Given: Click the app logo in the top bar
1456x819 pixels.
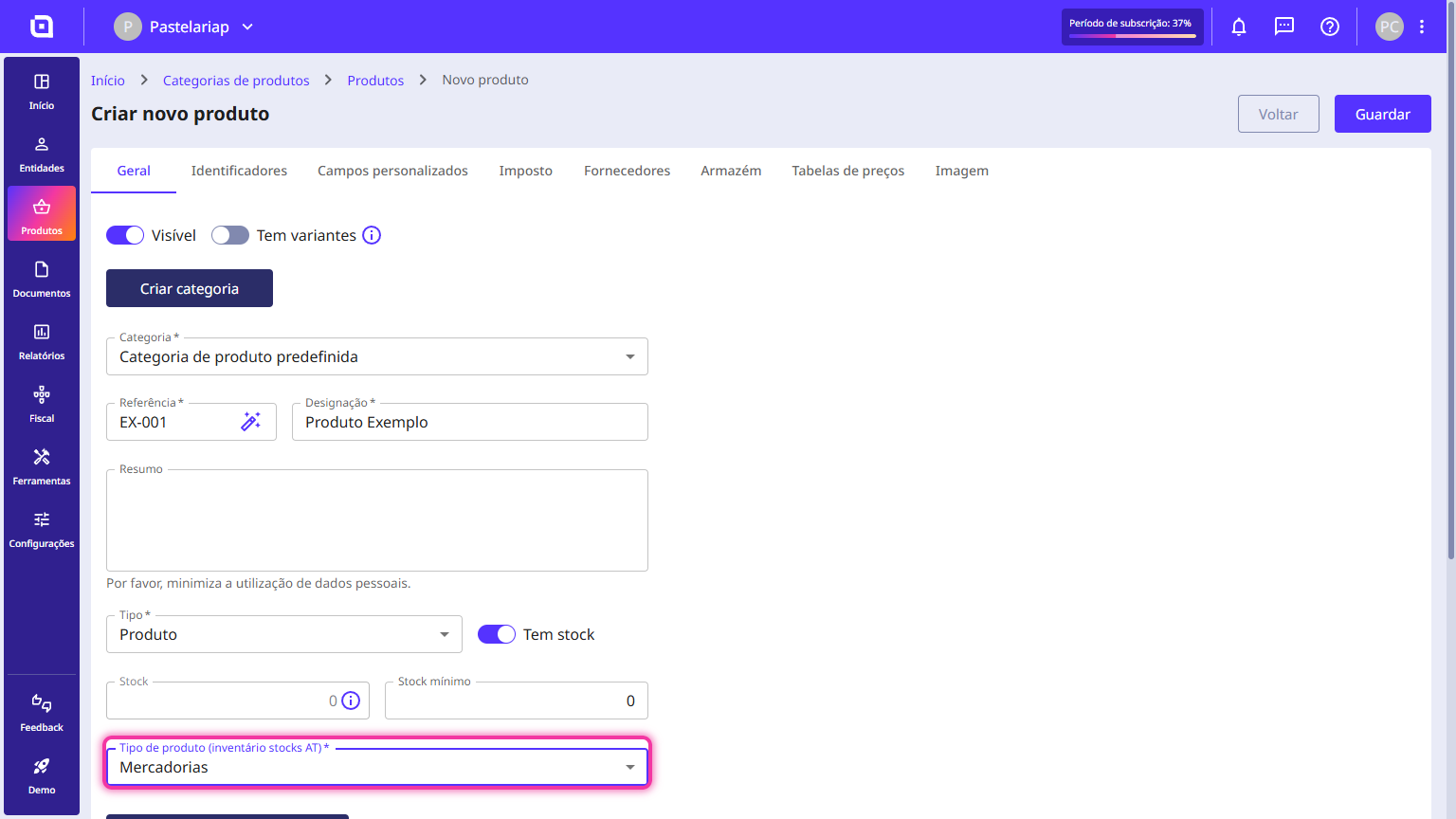Looking at the screenshot, I should pyautogui.click(x=42, y=27).
